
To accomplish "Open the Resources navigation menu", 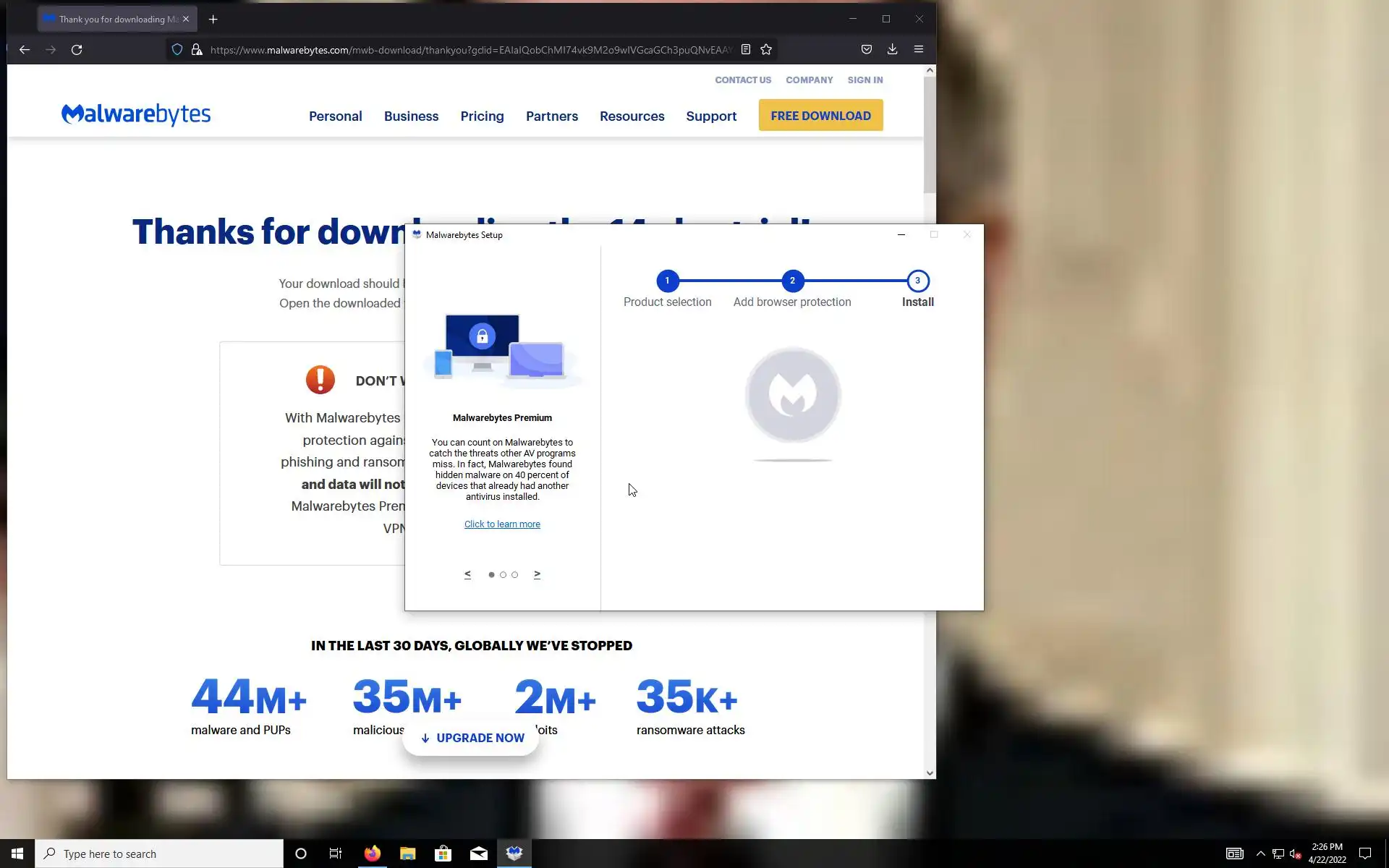I will (x=632, y=116).
